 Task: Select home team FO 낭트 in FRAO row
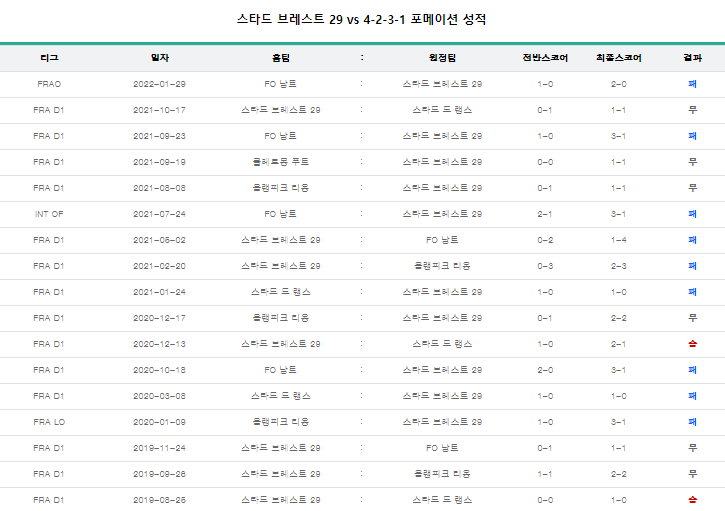(x=281, y=84)
